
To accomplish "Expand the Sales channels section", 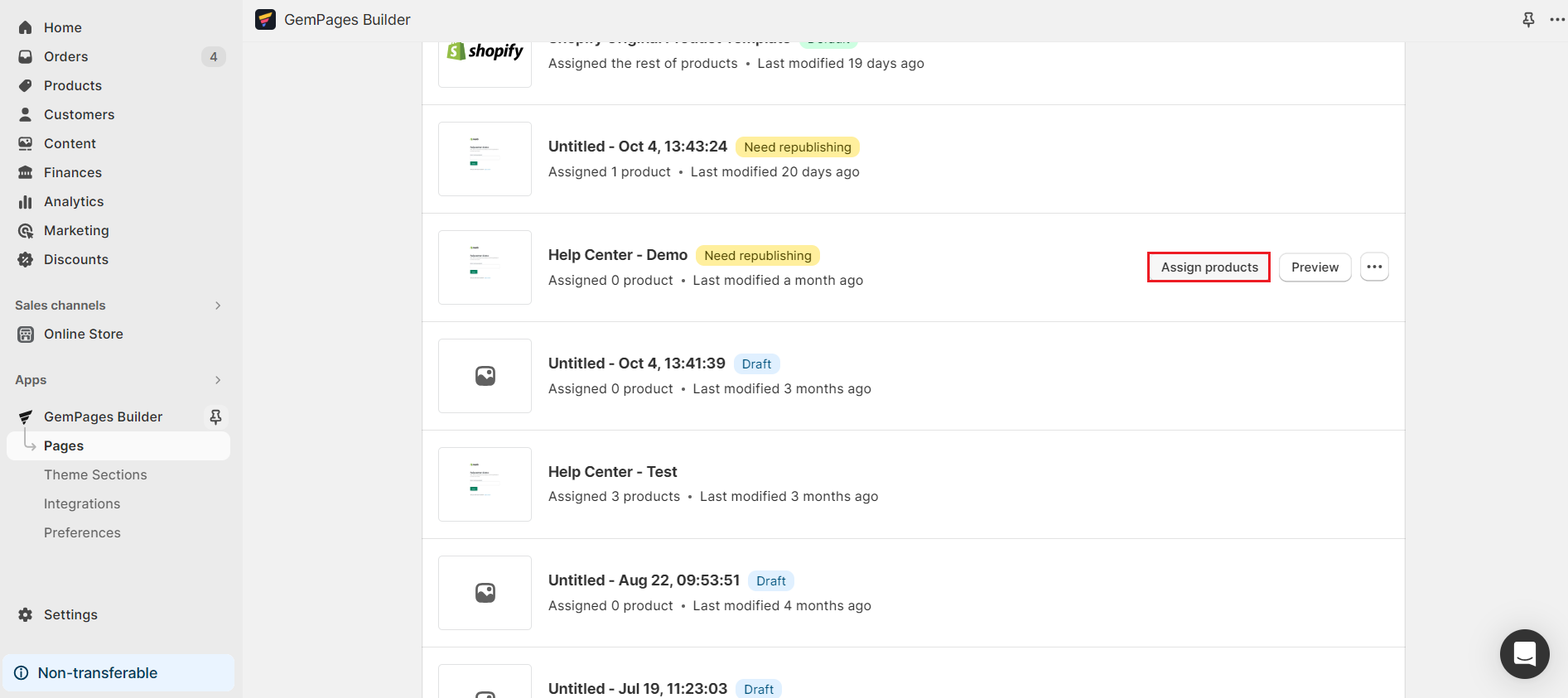I will (x=218, y=306).
